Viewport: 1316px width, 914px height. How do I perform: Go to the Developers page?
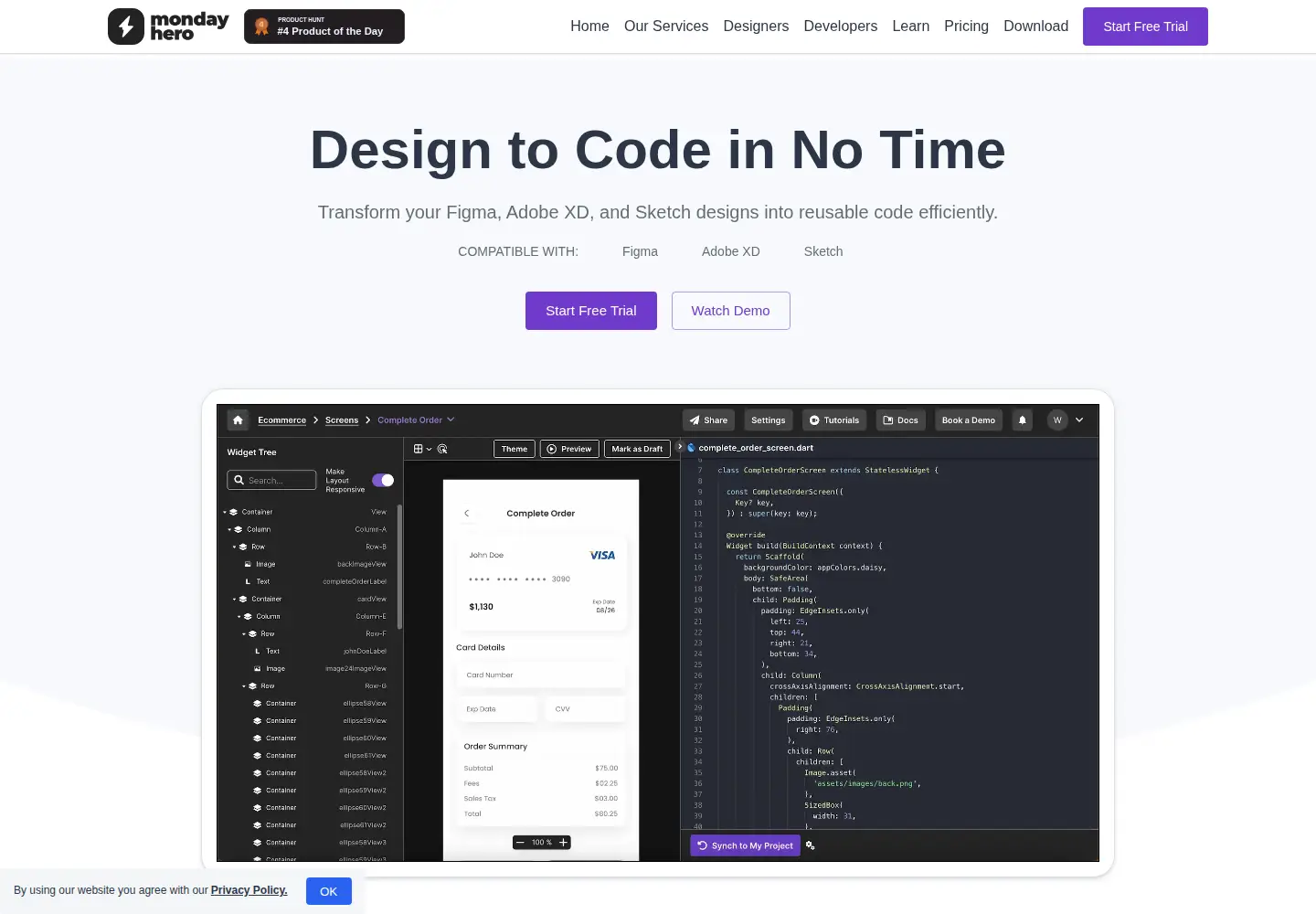pyautogui.click(x=841, y=27)
